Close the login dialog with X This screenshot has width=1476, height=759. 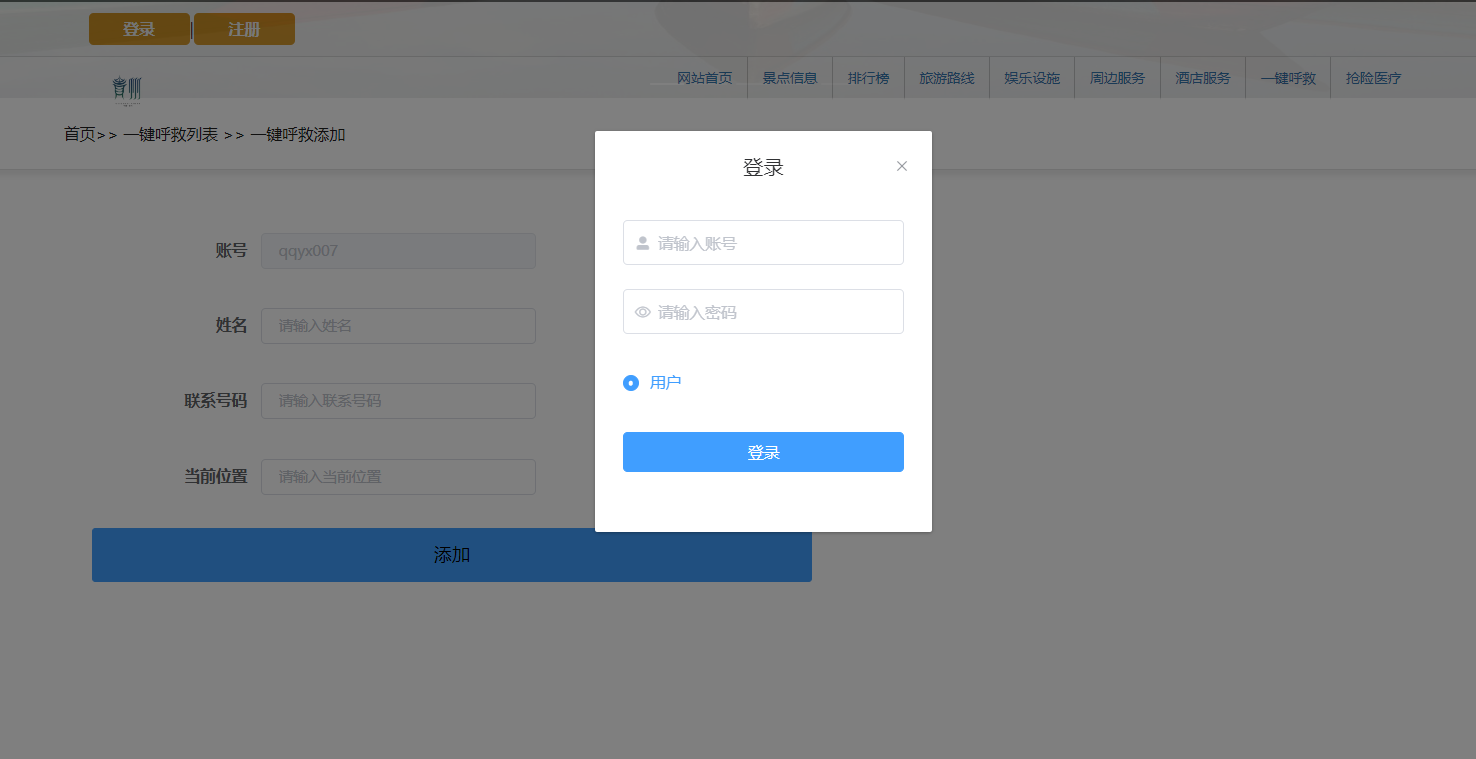[902, 166]
